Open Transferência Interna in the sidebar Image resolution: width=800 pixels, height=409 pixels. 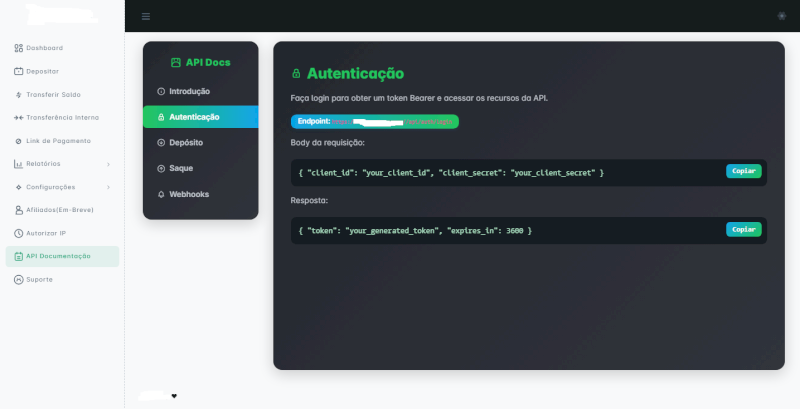[x=62, y=118]
